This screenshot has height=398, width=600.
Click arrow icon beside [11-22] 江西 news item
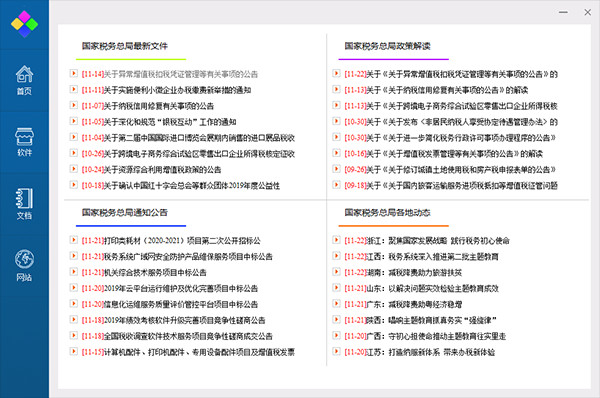click(x=336, y=256)
